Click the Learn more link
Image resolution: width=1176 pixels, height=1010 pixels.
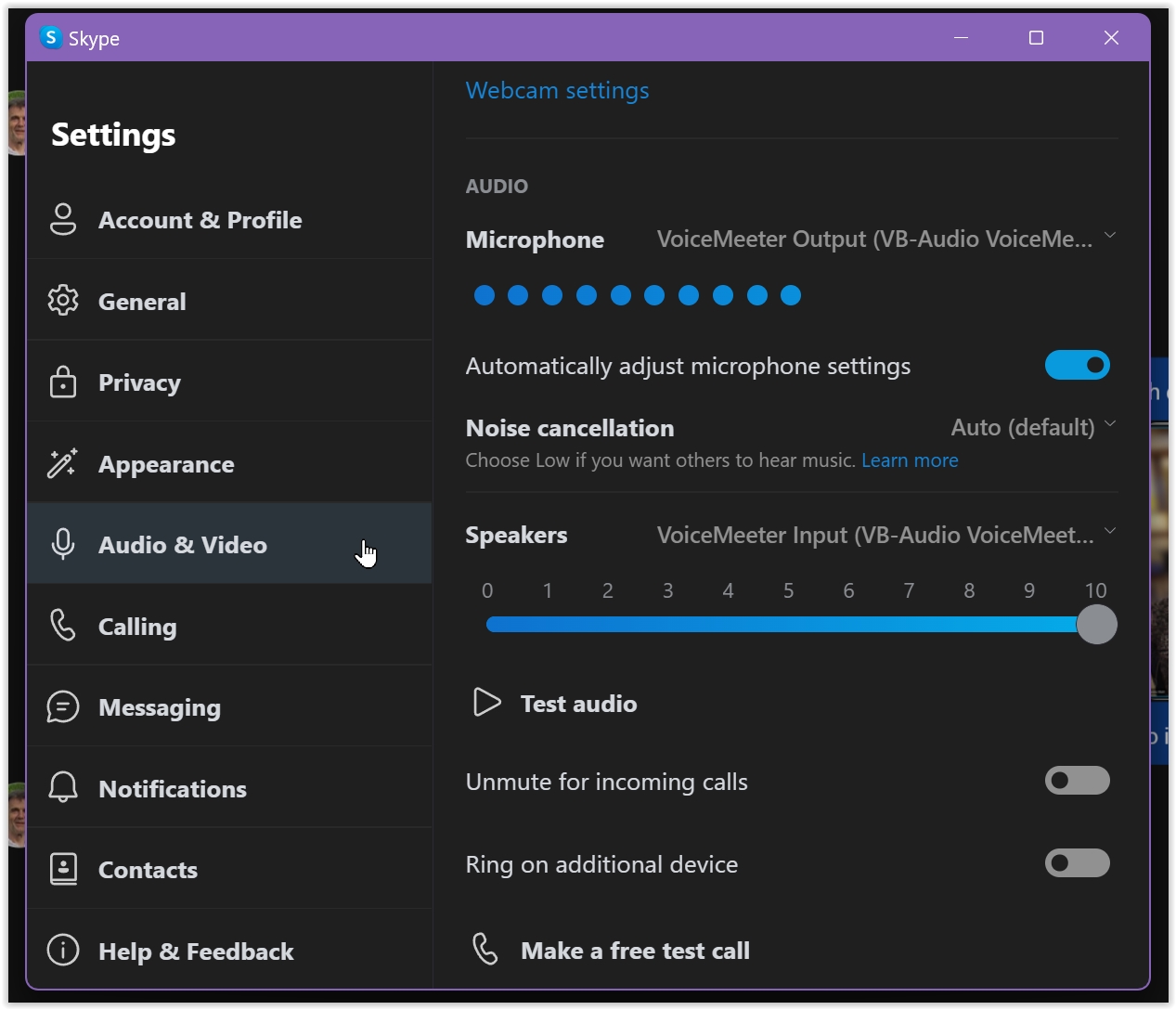910,460
